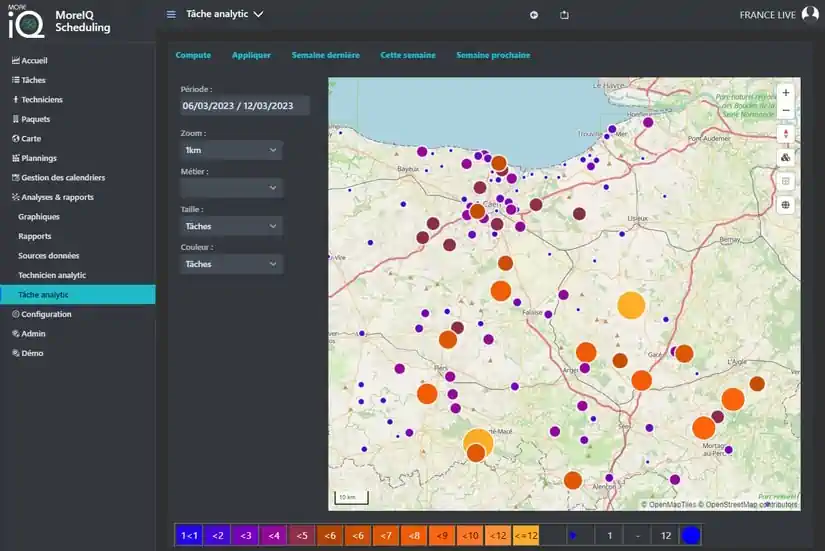Click FRANCE LIVE account label

pyautogui.click(x=767, y=15)
